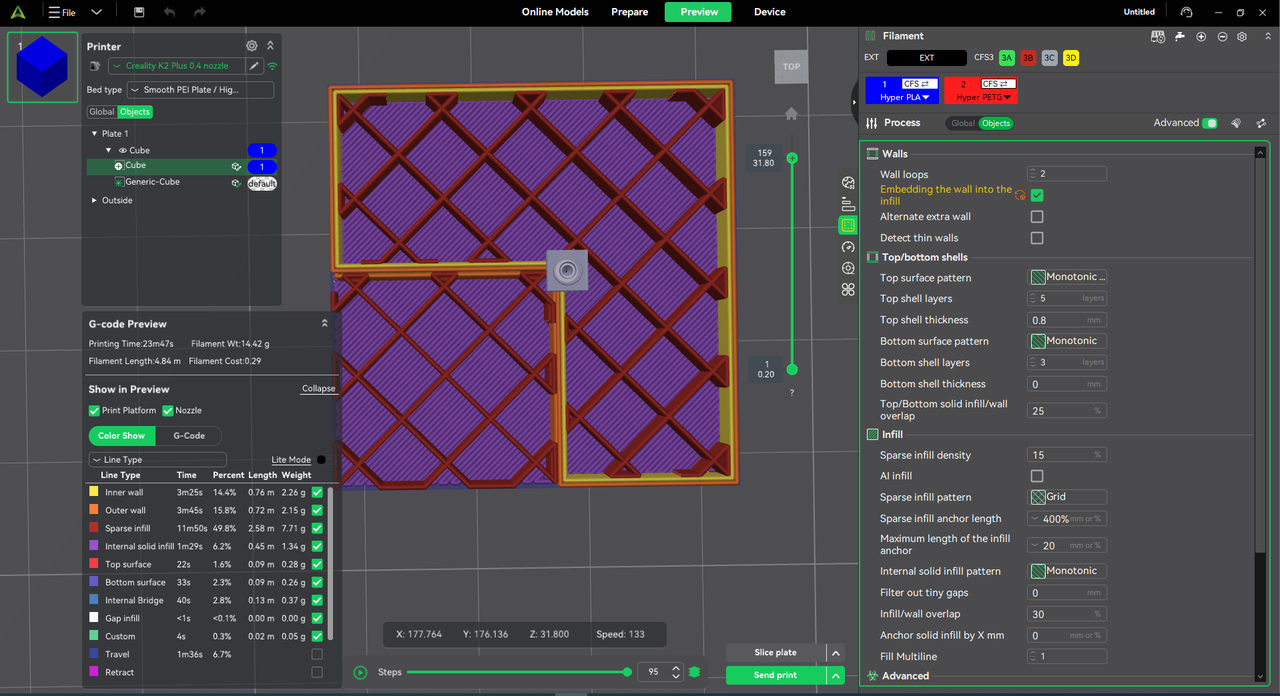This screenshot has height=696, width=1280.
Task: Click the home view icon in viewport
Action: 791,114
